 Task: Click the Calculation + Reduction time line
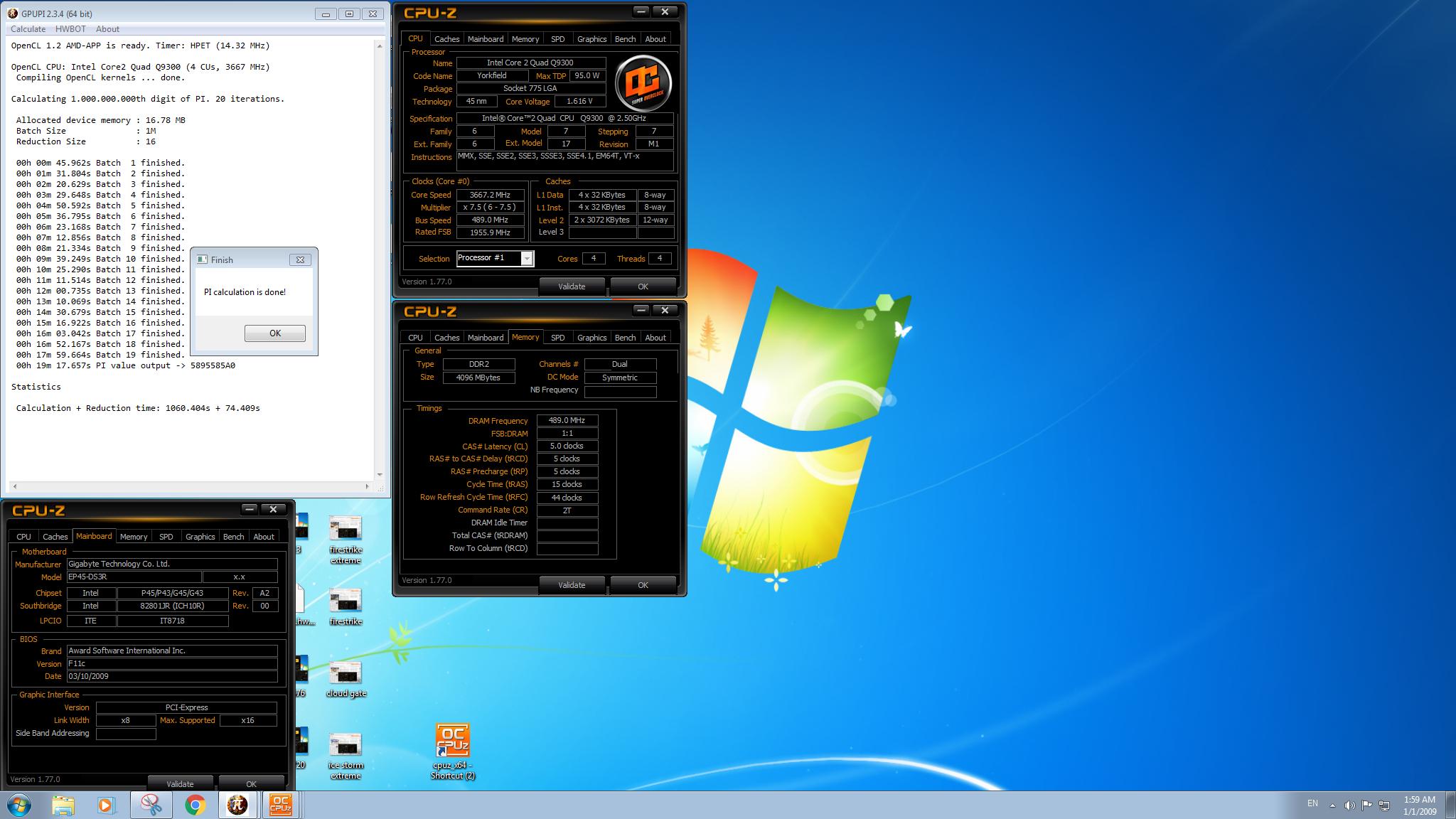coord(138,408)
